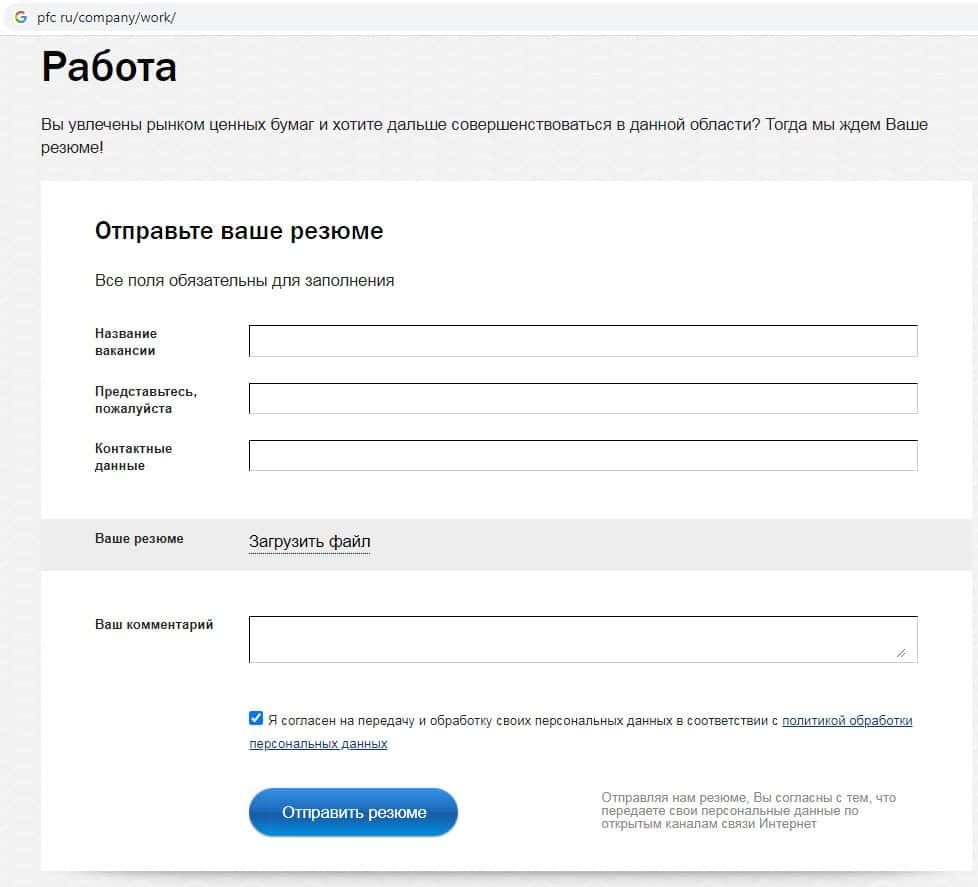Click the "Ваше резюме" row label

[139, 538]
